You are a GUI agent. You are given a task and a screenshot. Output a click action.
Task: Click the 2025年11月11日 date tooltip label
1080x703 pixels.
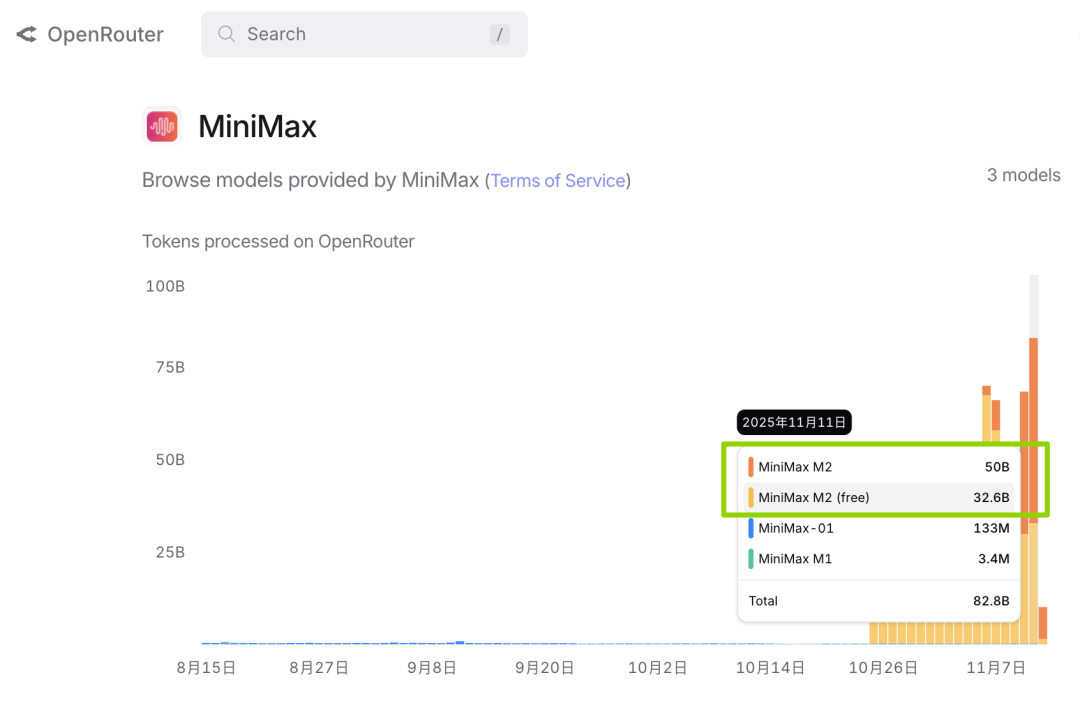(x=794, y=423)
